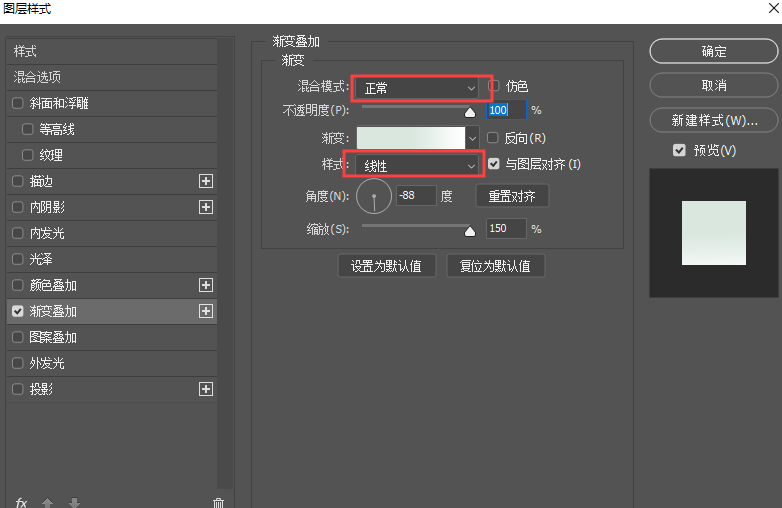
Task: Open the fx effects menu icon
Action: coord(21,503)
